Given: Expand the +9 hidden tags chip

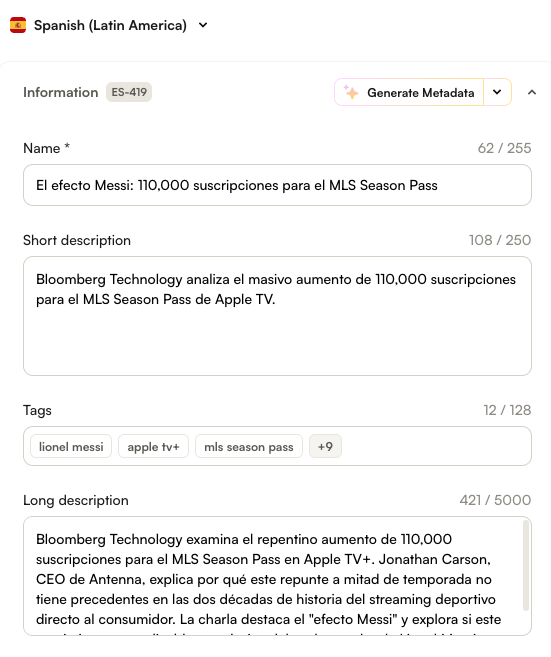Looking at the screenshot, I should 325,447.
